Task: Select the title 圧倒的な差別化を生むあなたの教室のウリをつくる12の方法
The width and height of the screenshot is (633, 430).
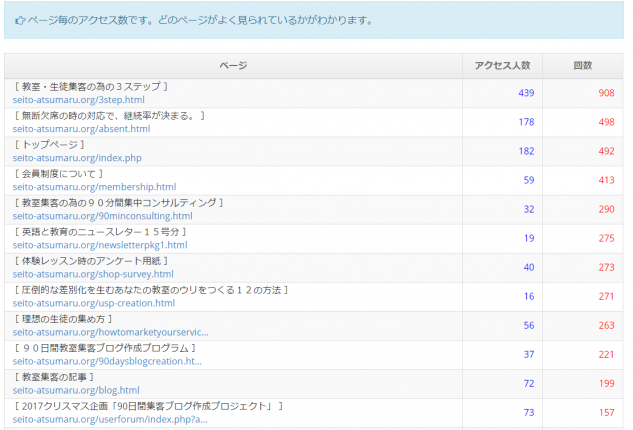Action: [x=151, y=290]
